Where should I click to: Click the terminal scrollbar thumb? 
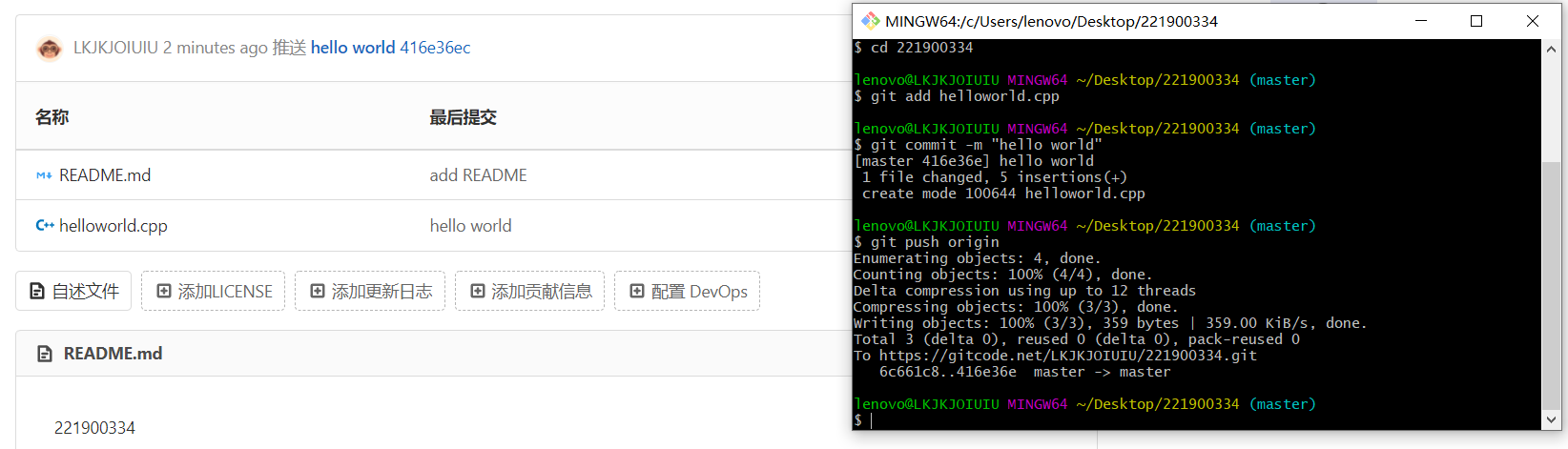click(1551, 284)
